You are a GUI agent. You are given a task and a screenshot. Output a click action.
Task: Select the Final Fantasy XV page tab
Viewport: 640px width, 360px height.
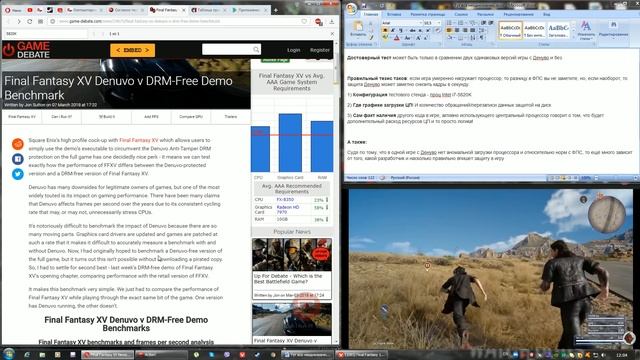tap(22, 117)
